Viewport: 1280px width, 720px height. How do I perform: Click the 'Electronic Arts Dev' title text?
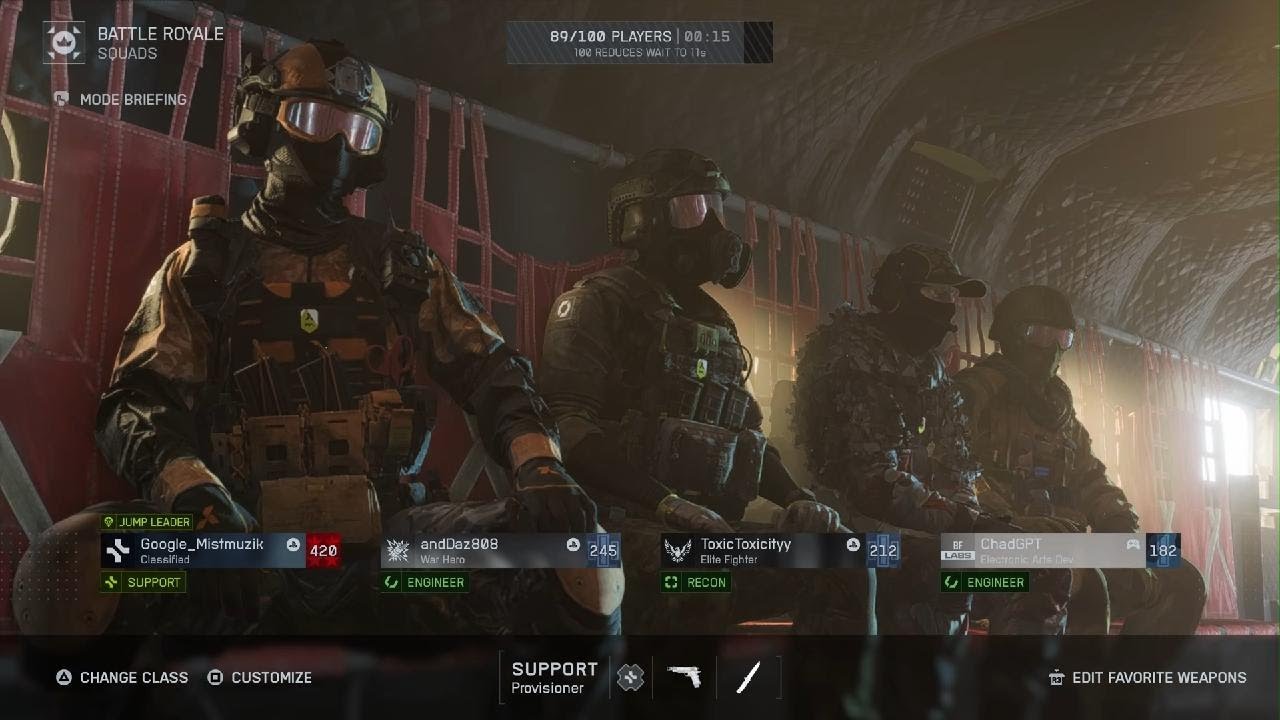click(x=1027, y=560)
